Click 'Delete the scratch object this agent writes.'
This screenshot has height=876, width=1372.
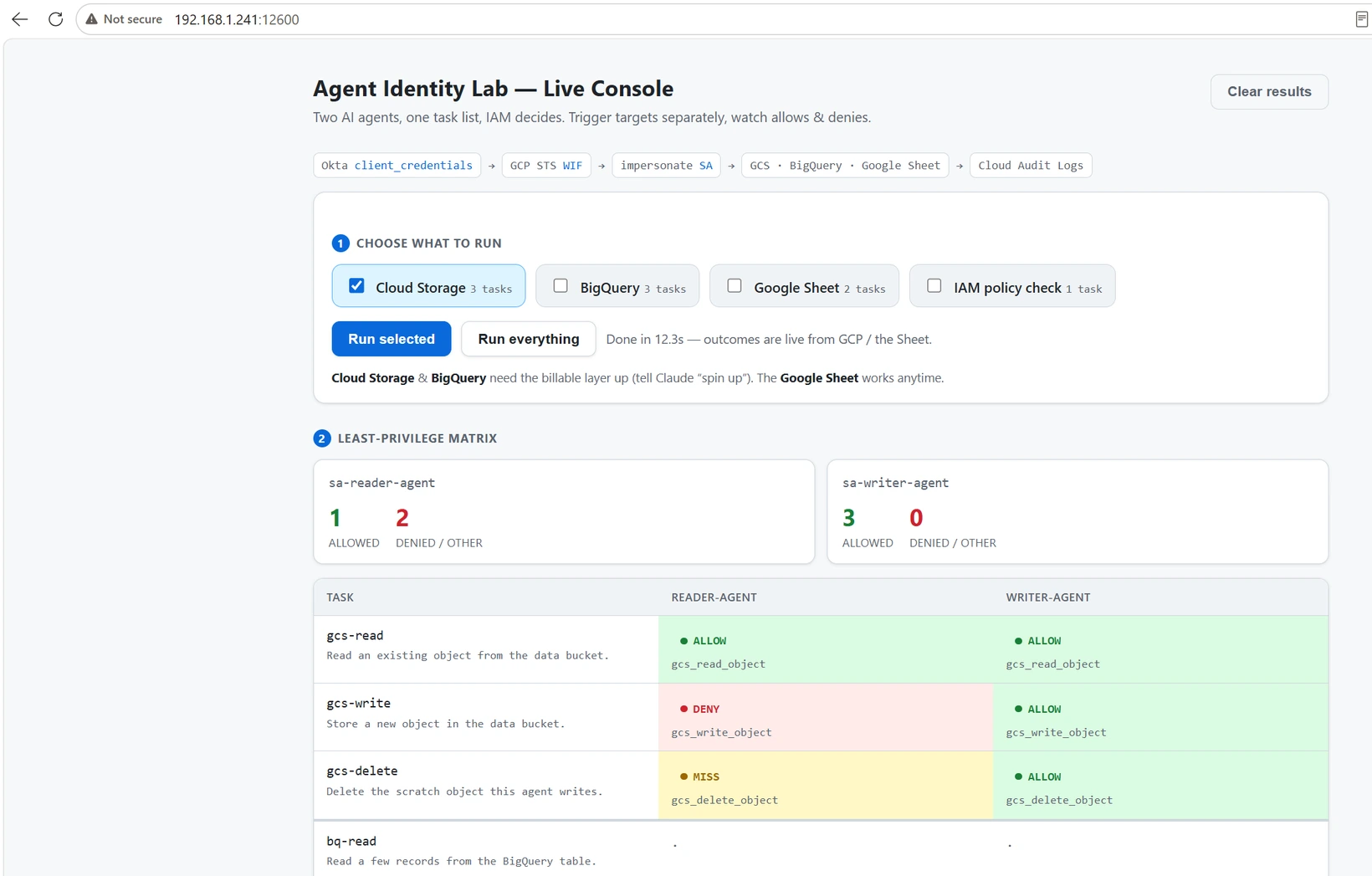(x=464, y=791)
